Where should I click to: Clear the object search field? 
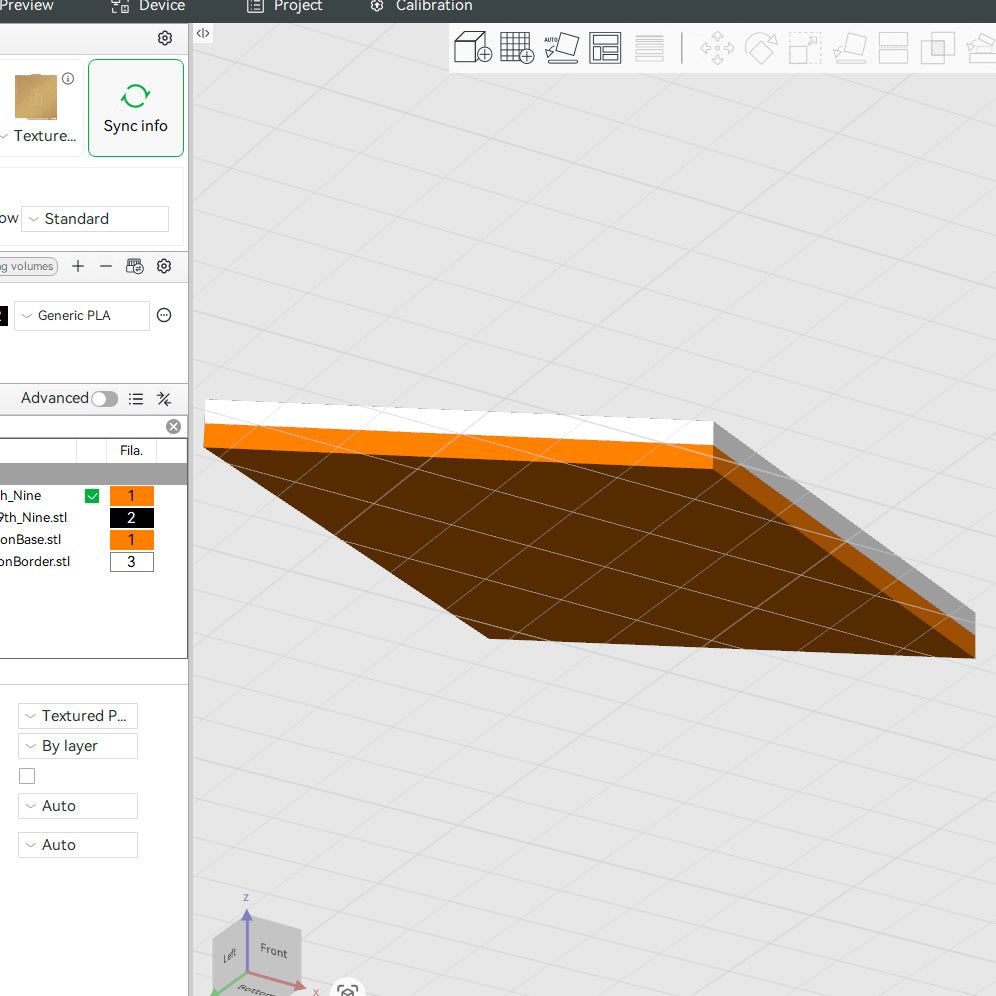(173, 427)
